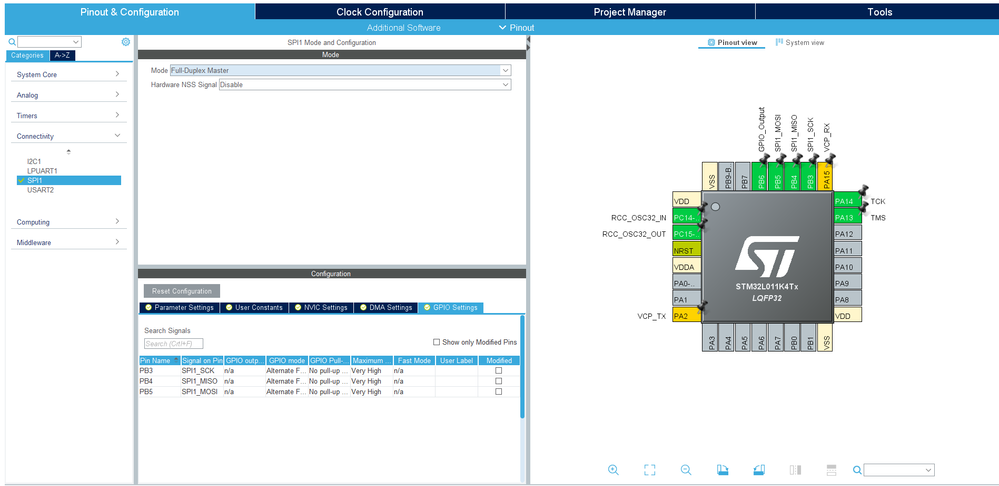Open the Parameter Settings tab
Image resolution: width=999 pixels, height=486 pixels.
pyautogui.click(x=179, y=308)
